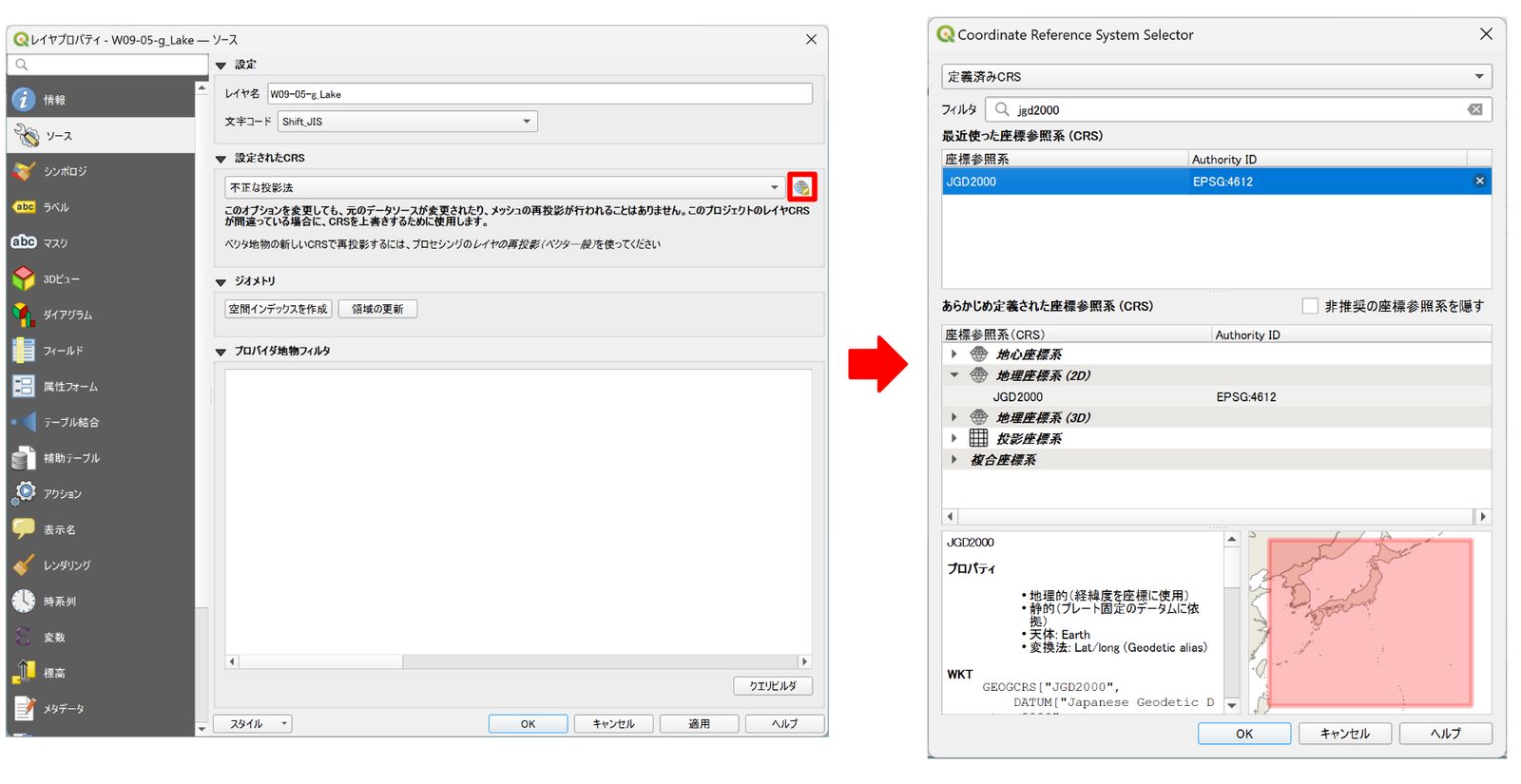Open the 不正な投影法 CRS dropdown
Image resolution: width=1521 pixels, height=784 pixels.
[504, 187]
